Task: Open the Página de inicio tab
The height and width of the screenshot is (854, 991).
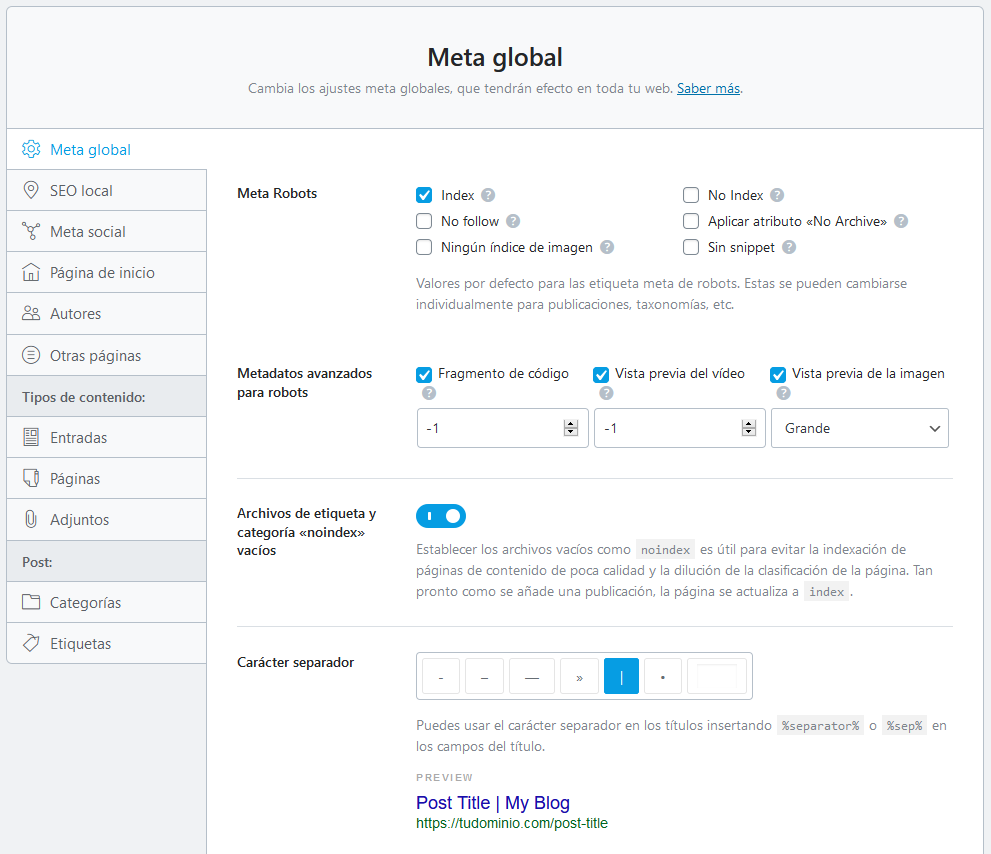Action: click(106, 272)
